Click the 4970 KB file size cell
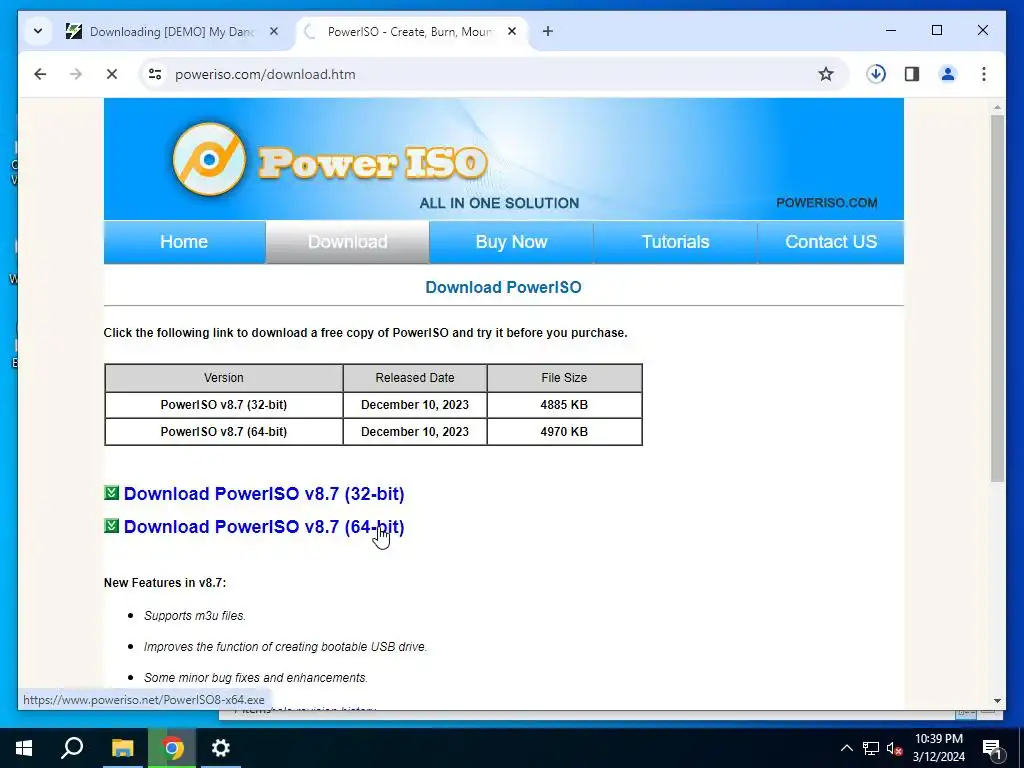The height and width of the screenshot is (768, 1024). [564, 432]
